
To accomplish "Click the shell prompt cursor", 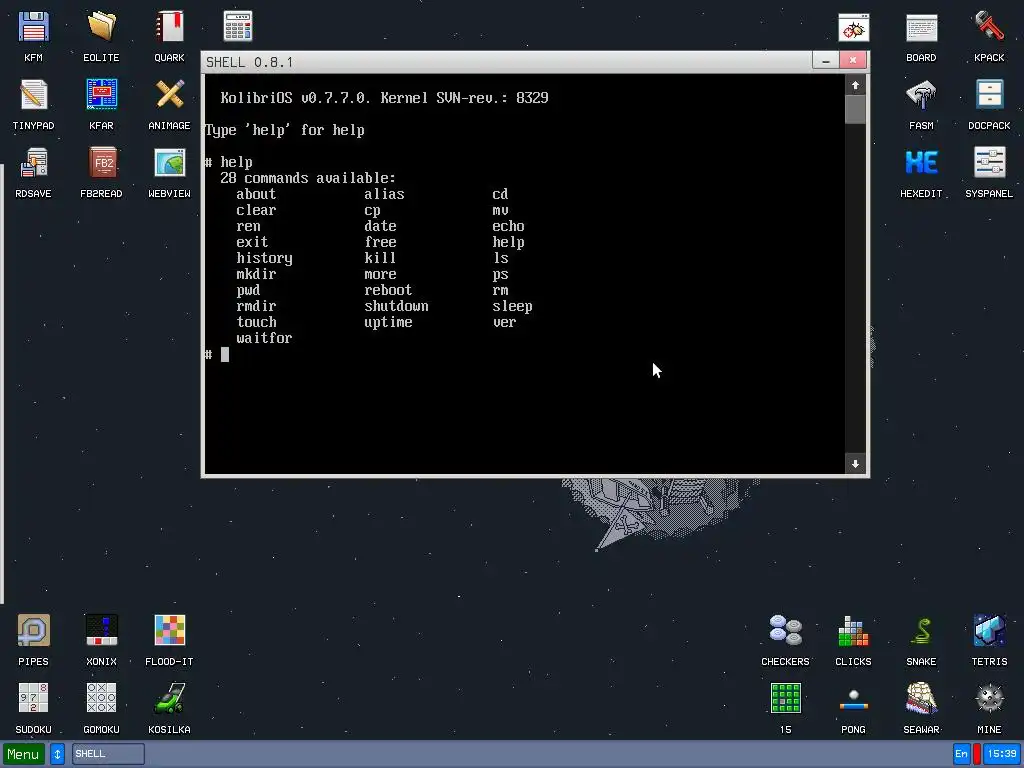I will [x=225, y=355].
